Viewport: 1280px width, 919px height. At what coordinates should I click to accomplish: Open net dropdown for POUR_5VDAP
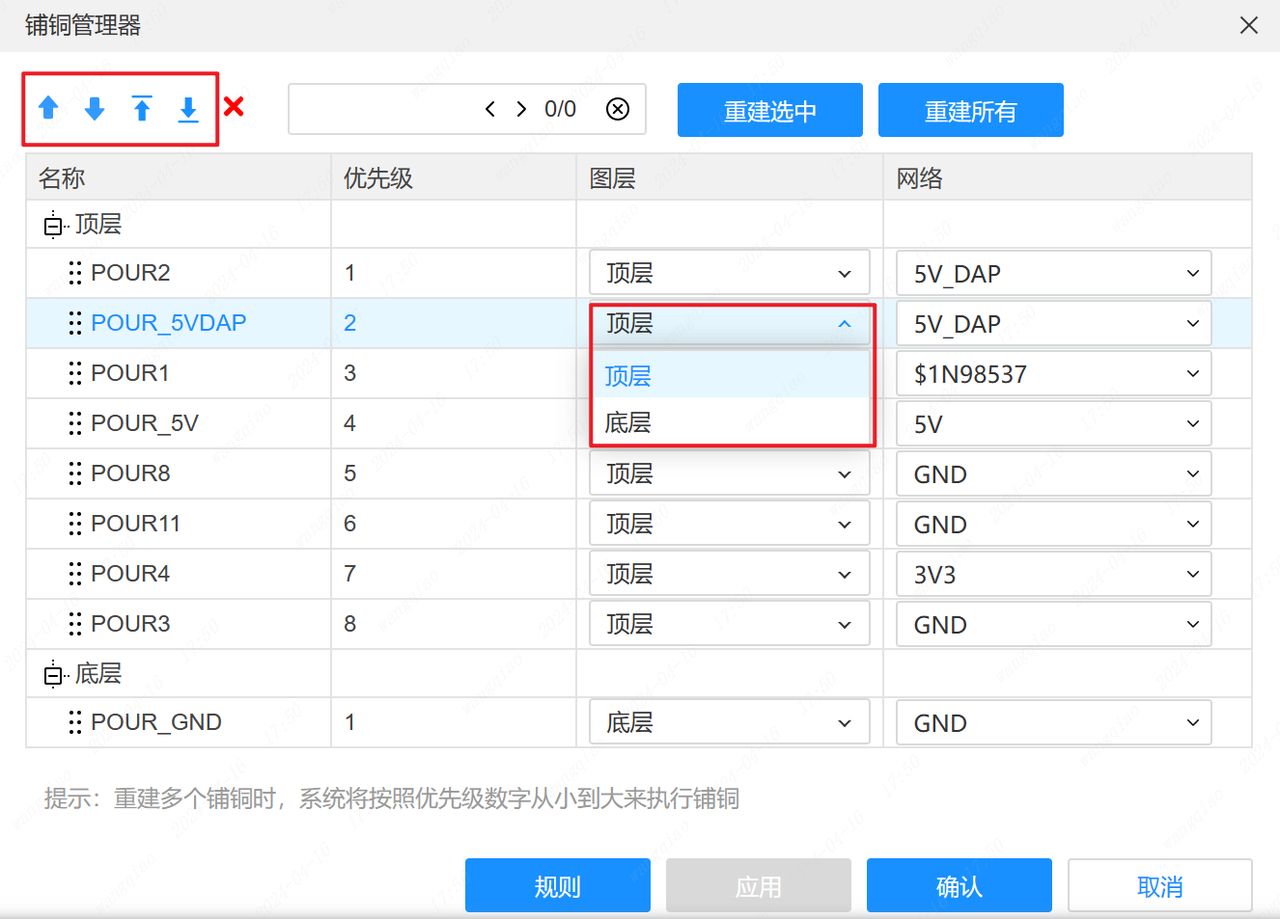1054,323
